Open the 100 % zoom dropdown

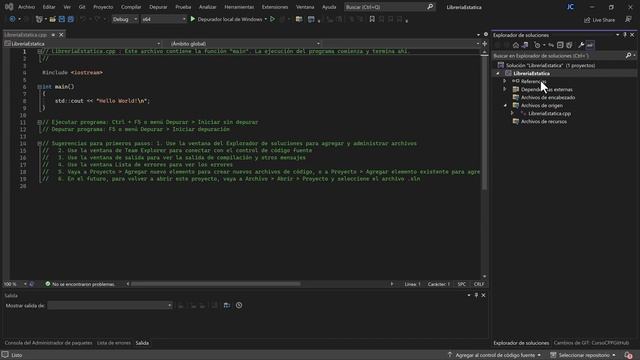point(15,284)
